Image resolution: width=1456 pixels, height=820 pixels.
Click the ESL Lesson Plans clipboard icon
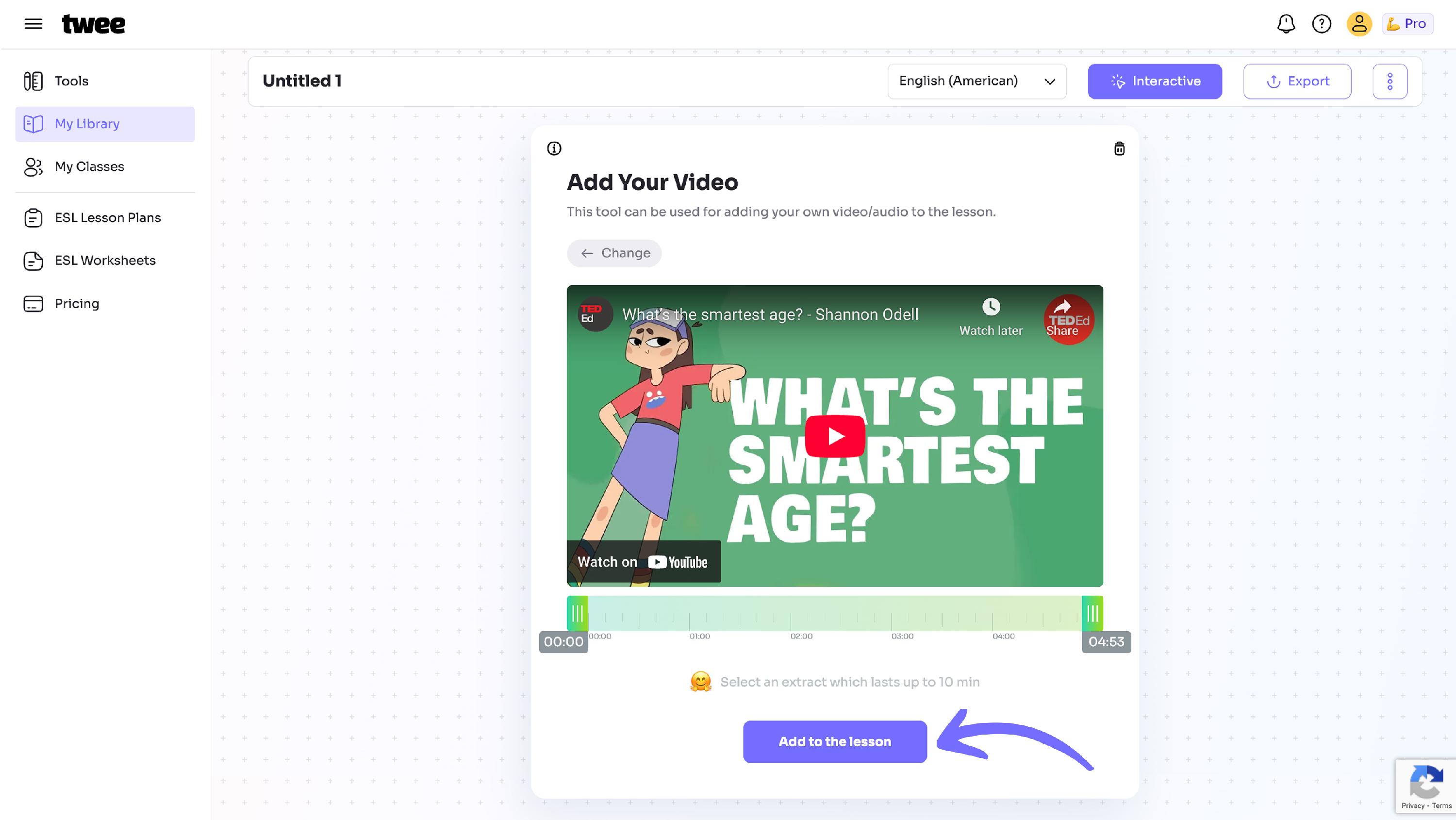pyautogui.click(x=33, y=217)
